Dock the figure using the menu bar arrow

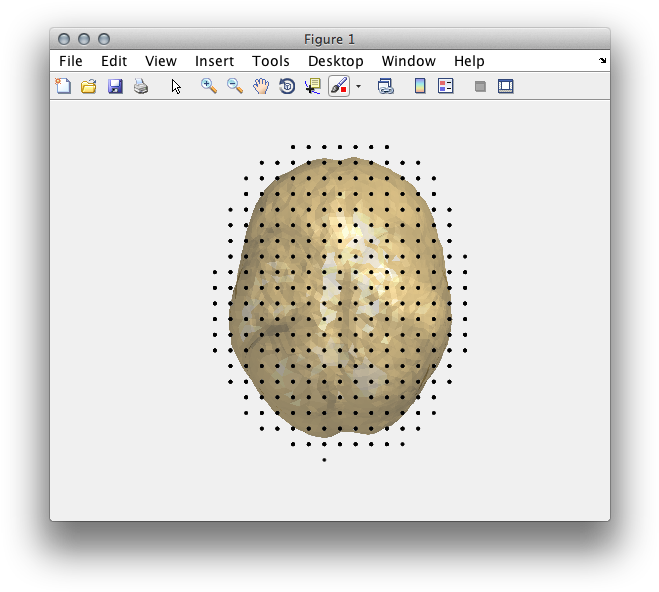[x=602, y=61]
